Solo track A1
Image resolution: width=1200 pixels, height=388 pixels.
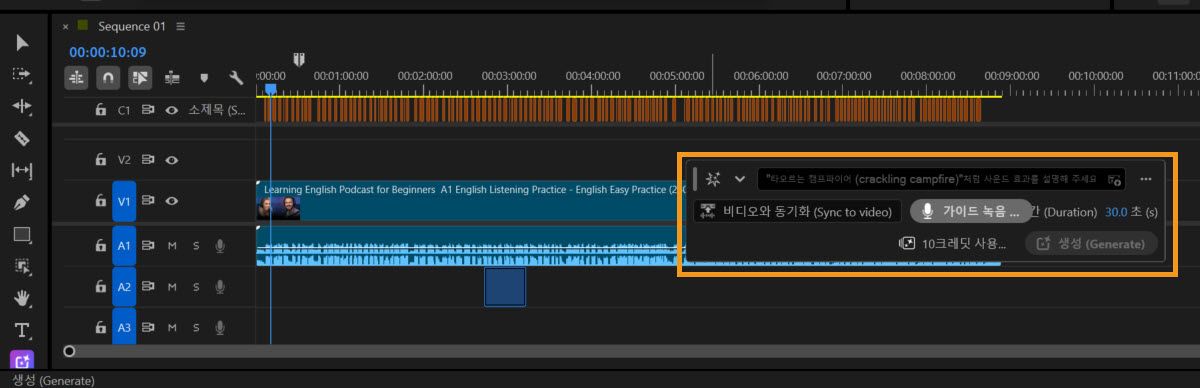(x=196, y=245)
